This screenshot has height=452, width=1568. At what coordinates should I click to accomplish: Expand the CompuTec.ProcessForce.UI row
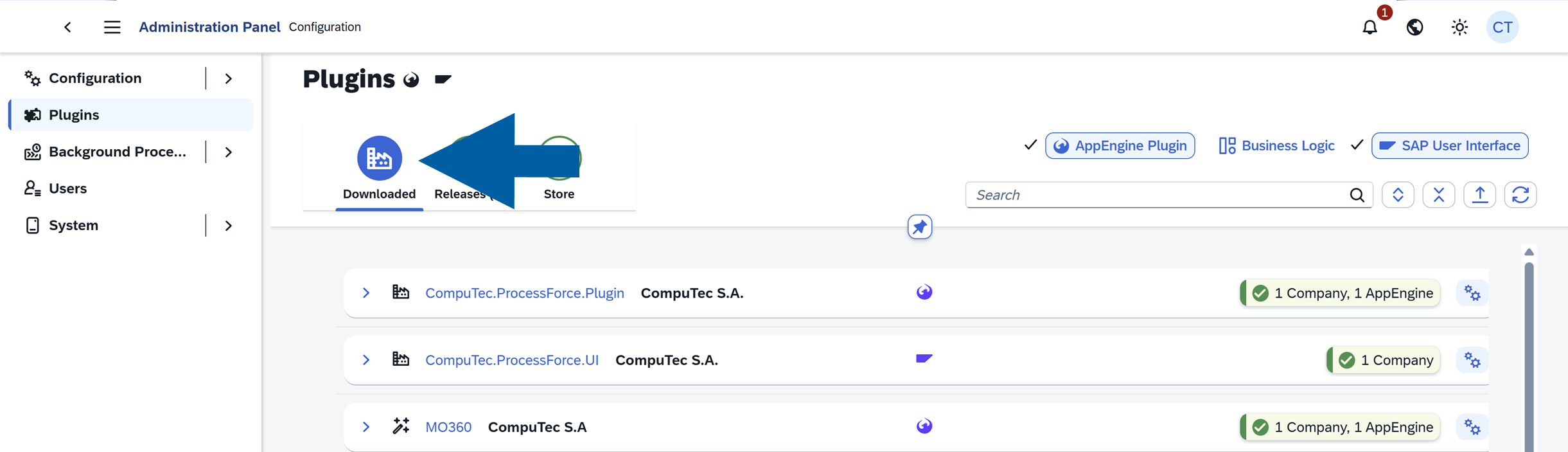click(366, 360)
